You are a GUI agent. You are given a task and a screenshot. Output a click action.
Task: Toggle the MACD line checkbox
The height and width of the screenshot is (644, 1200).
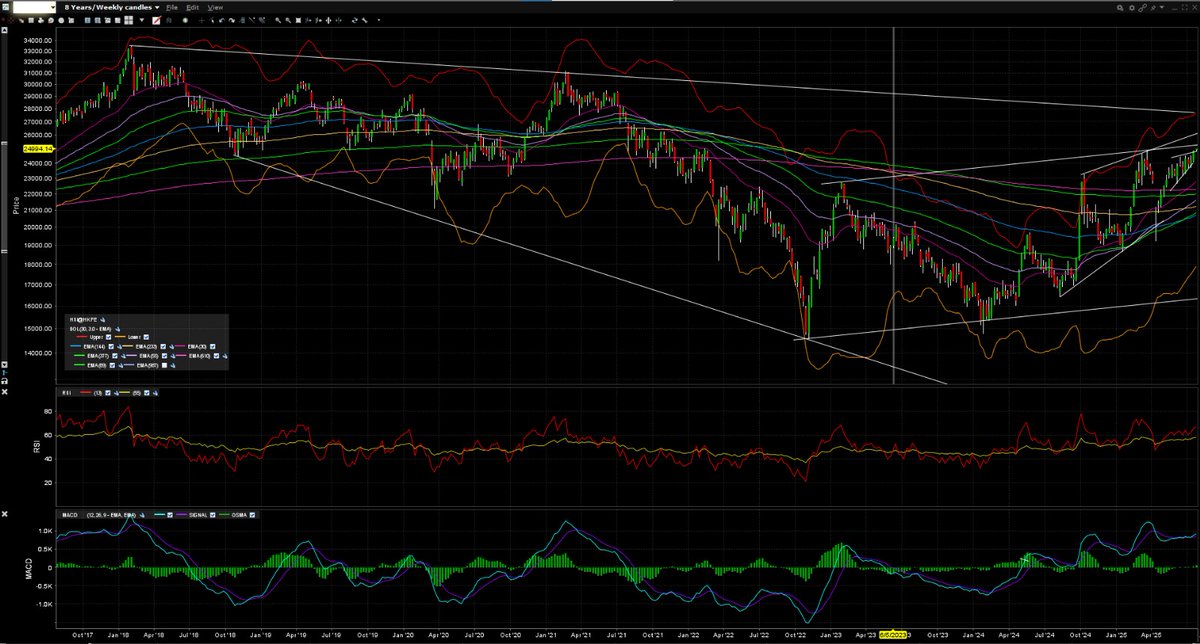point(170,515)
